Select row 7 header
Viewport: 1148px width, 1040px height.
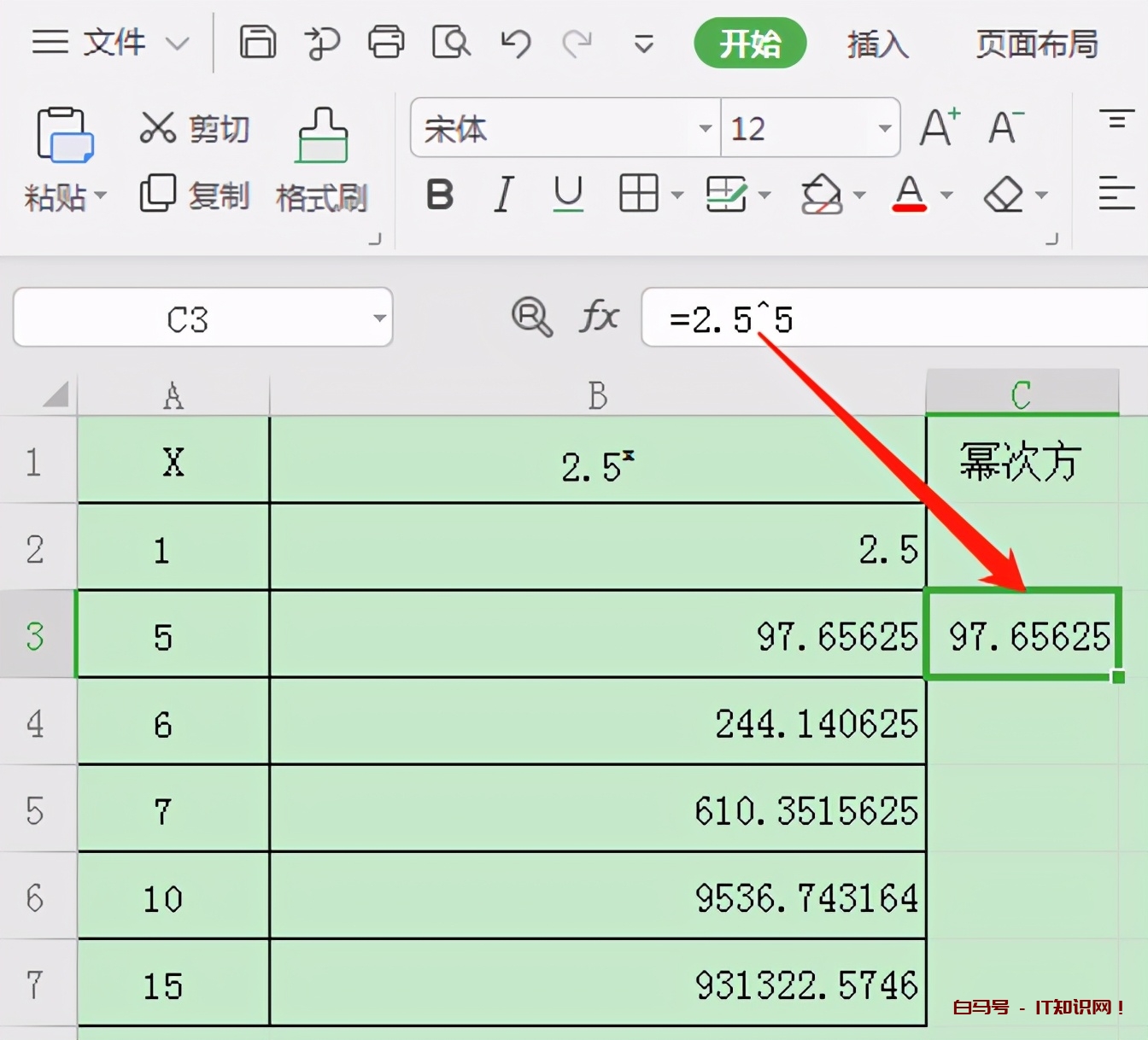coord(34,984)
